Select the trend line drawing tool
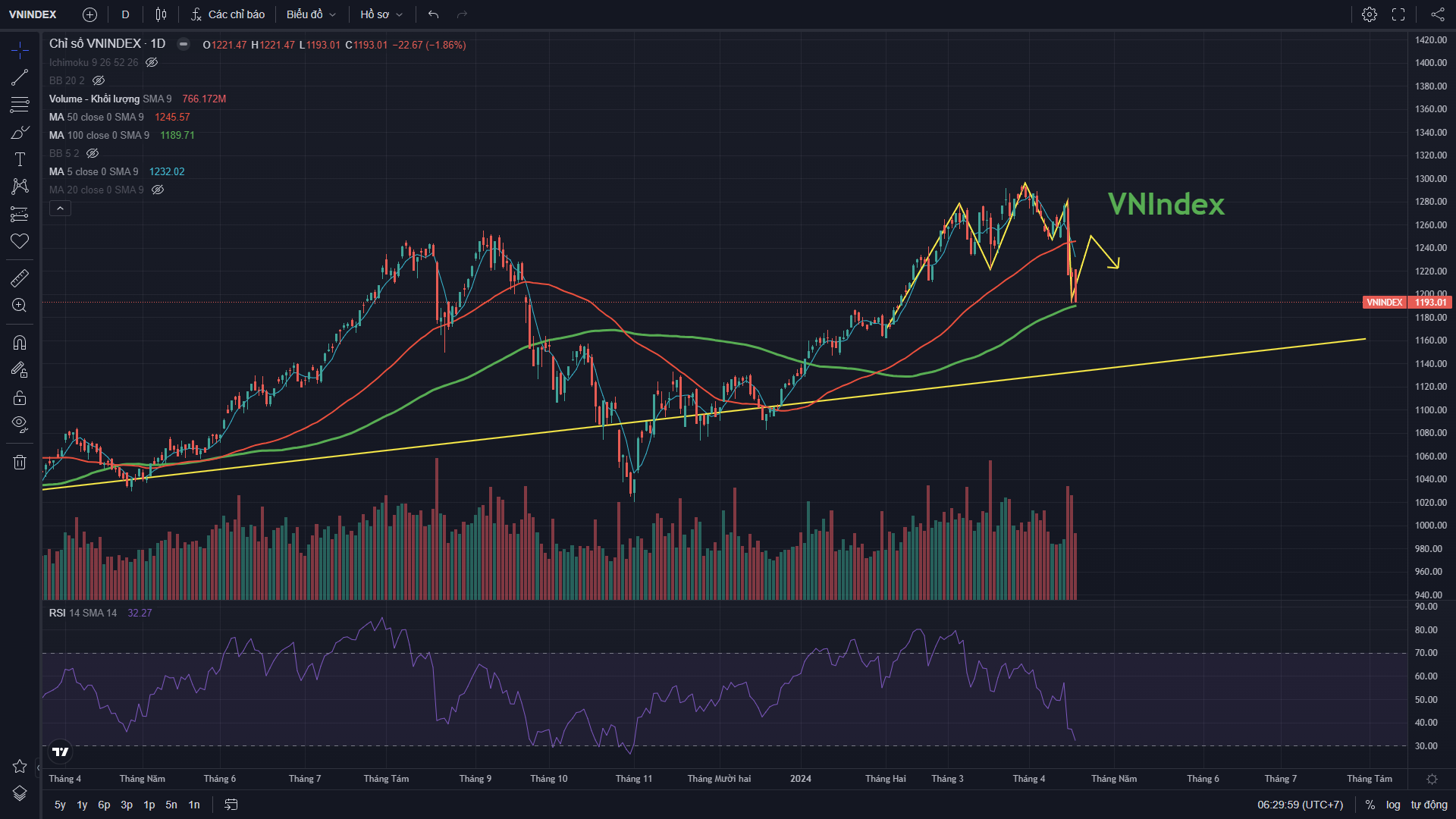The width and height of the screenshot is (1456, 819). [x=20, y=77]
